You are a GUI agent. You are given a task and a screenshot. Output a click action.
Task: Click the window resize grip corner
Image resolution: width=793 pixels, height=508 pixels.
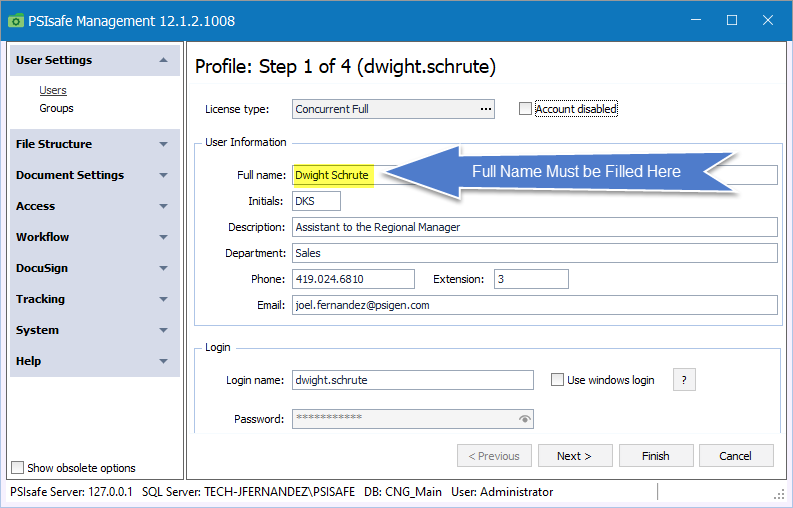tap(779, 495)
